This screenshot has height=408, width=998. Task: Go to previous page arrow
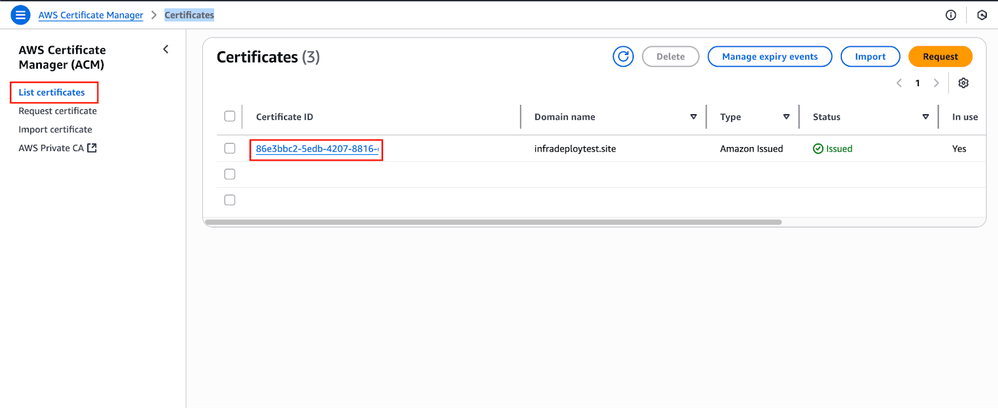899,83
